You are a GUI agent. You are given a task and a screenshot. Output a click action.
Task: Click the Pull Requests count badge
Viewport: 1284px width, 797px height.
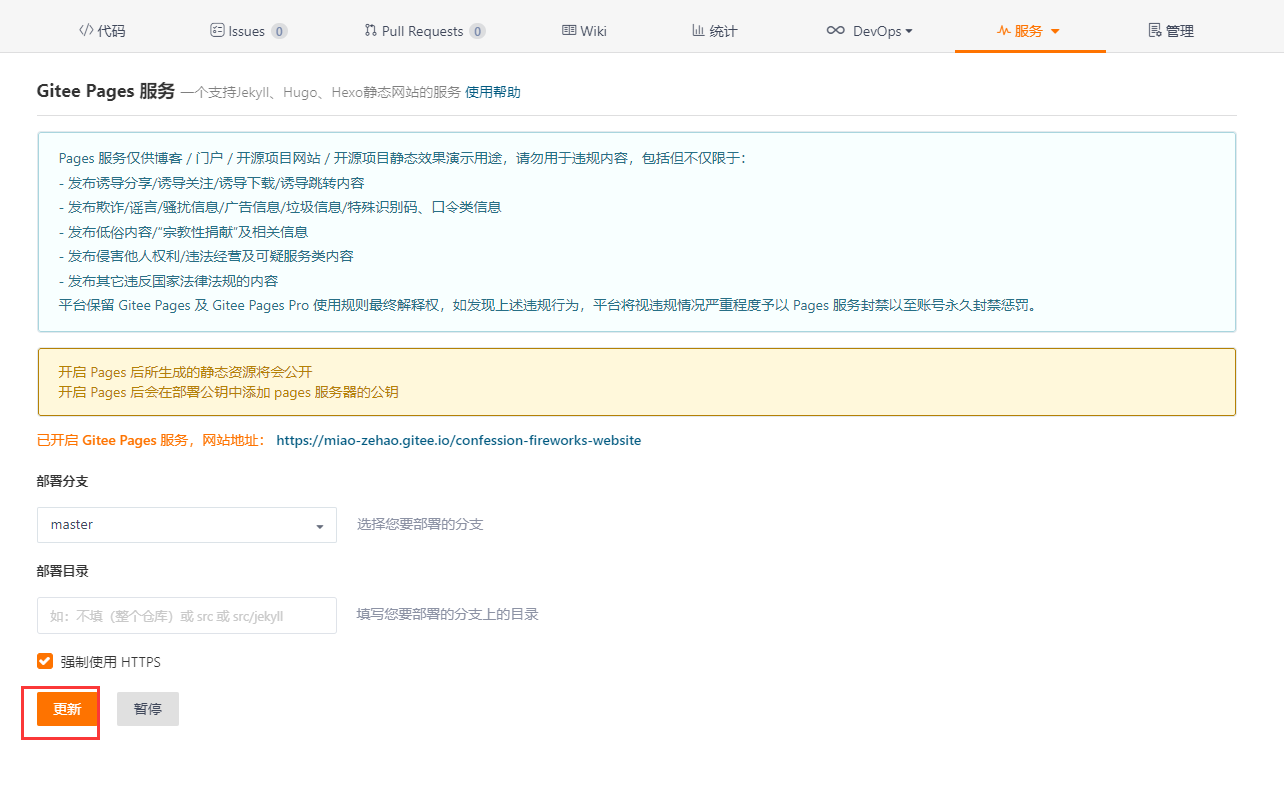pos(477,31)
